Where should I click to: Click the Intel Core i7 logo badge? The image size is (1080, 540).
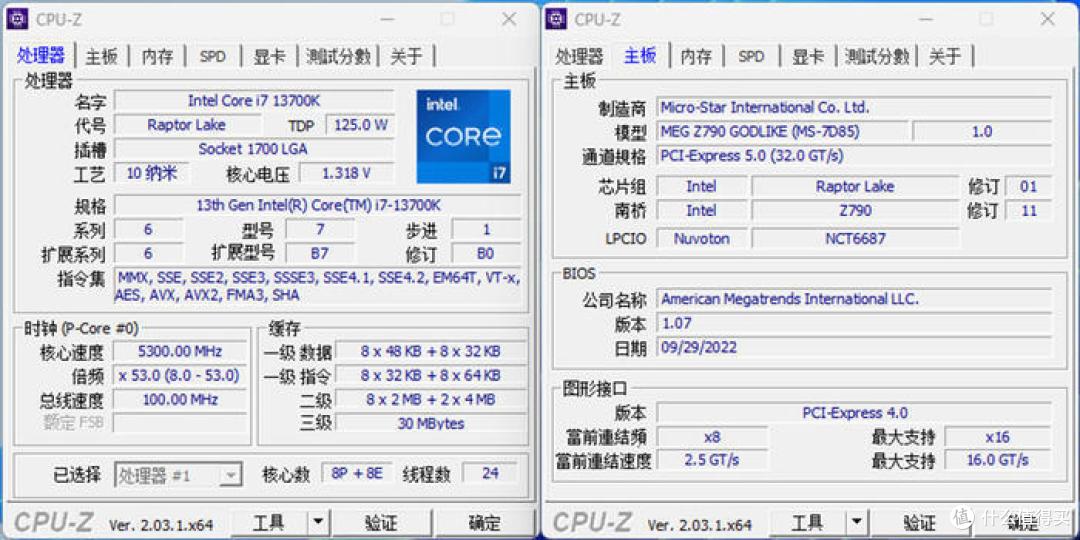click(464, 136)
